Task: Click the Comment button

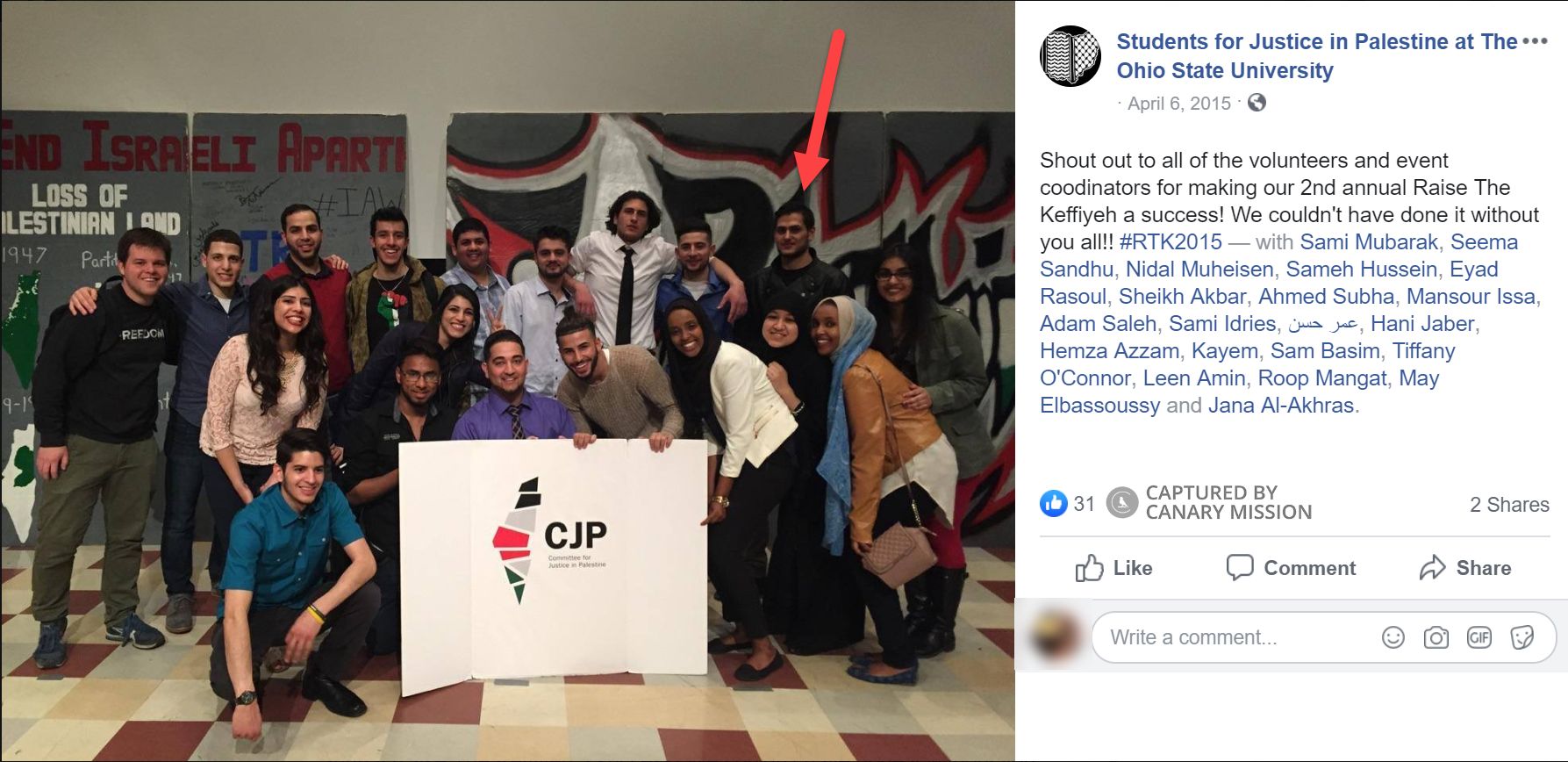Action: pos(1291,568)
